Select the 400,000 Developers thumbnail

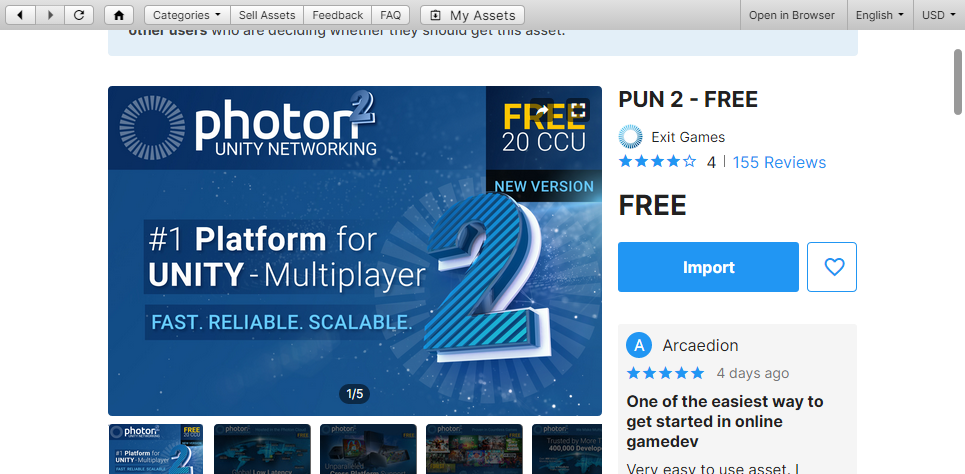point(567,449)
